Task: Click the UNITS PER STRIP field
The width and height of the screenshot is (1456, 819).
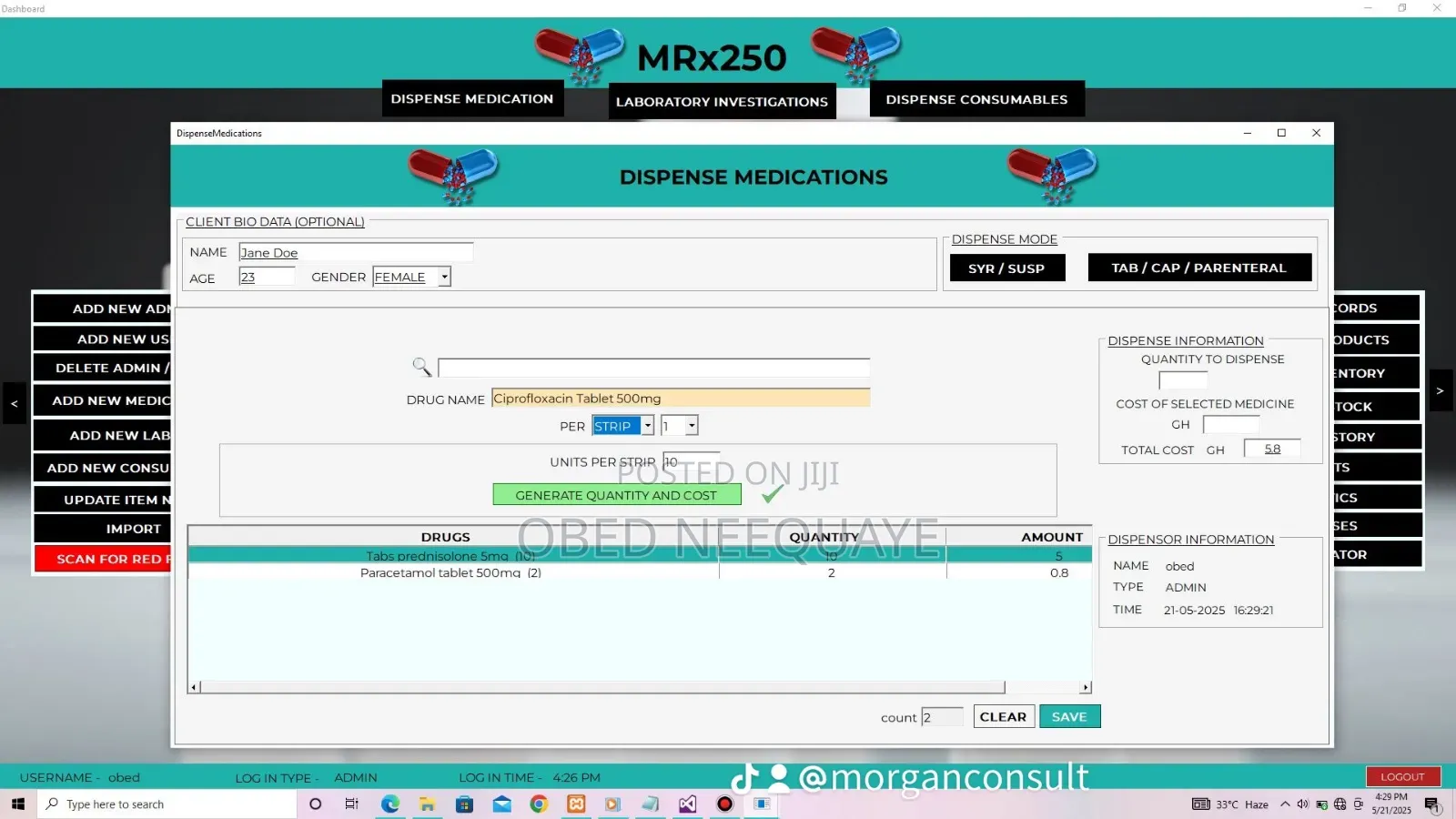Action: [x=692, y=461]
